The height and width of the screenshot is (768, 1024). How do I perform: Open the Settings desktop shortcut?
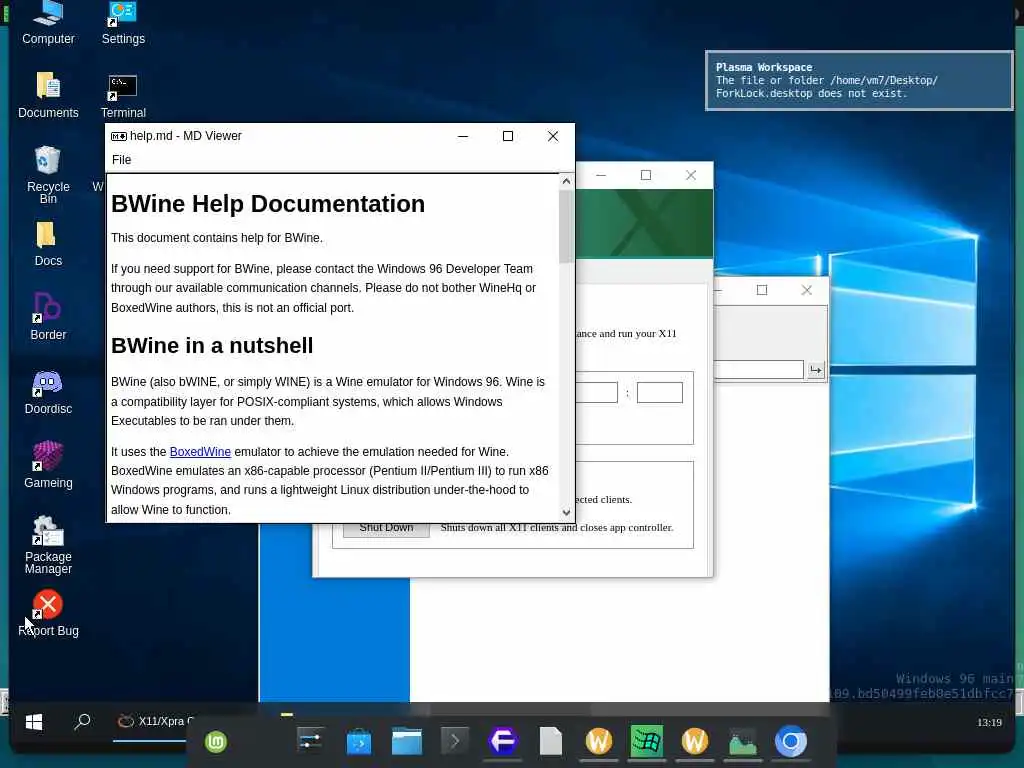tap(123, 25)
